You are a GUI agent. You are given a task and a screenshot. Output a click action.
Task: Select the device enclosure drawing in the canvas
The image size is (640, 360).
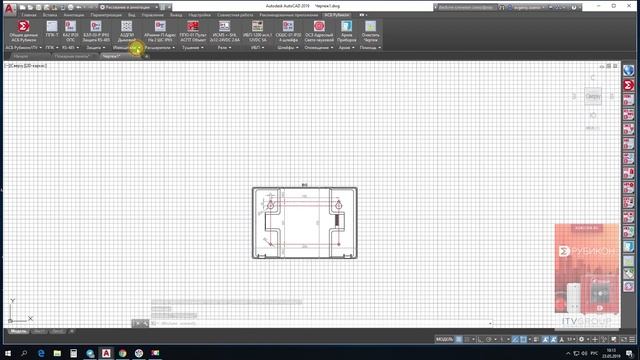(304, 223)
